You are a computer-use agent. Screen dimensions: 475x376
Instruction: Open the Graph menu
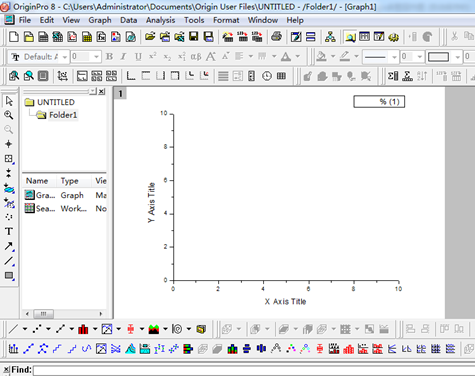[x=100, y=20]
